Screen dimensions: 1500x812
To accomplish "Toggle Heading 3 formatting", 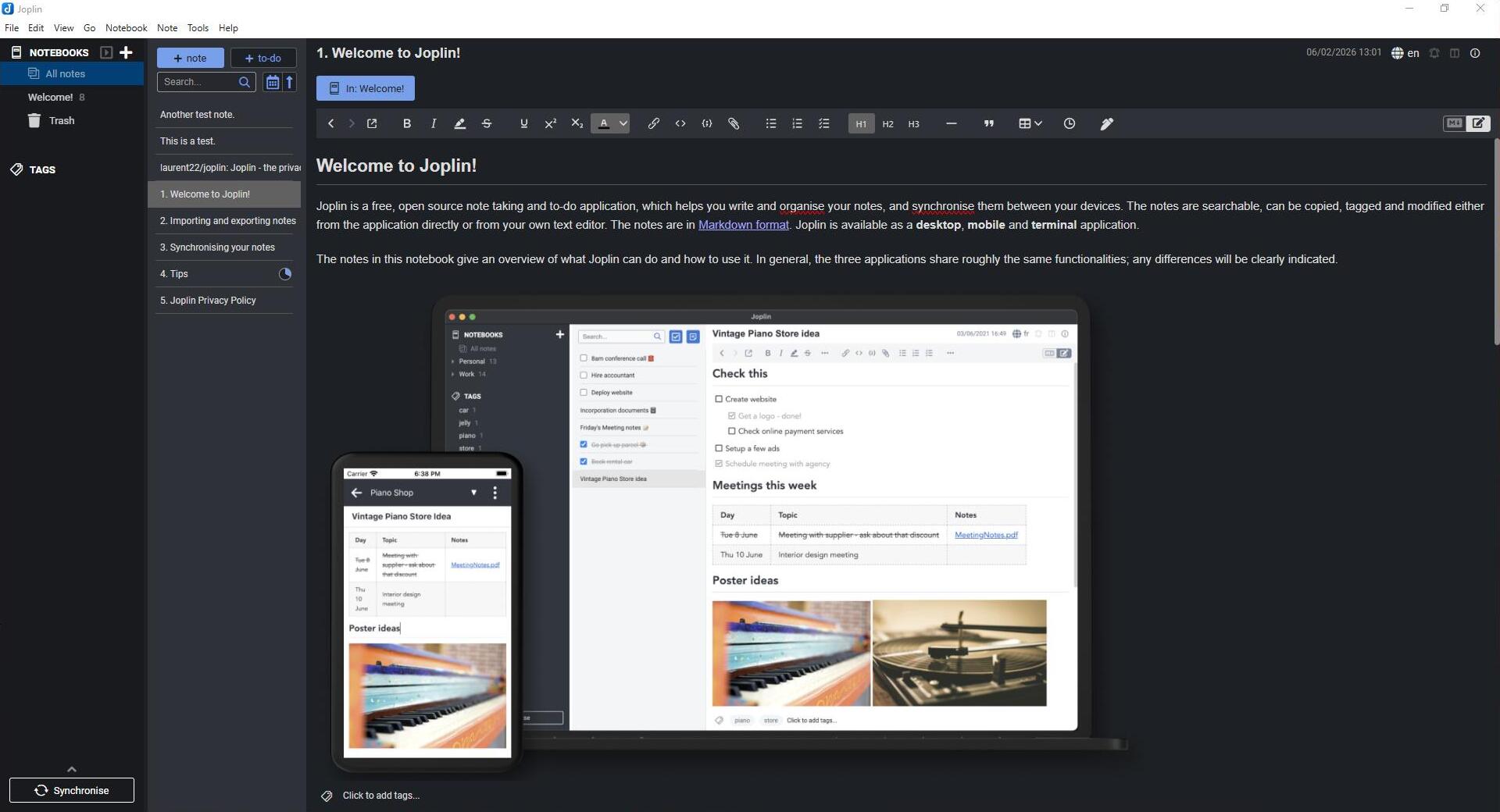I will click(x=913, y=123).
